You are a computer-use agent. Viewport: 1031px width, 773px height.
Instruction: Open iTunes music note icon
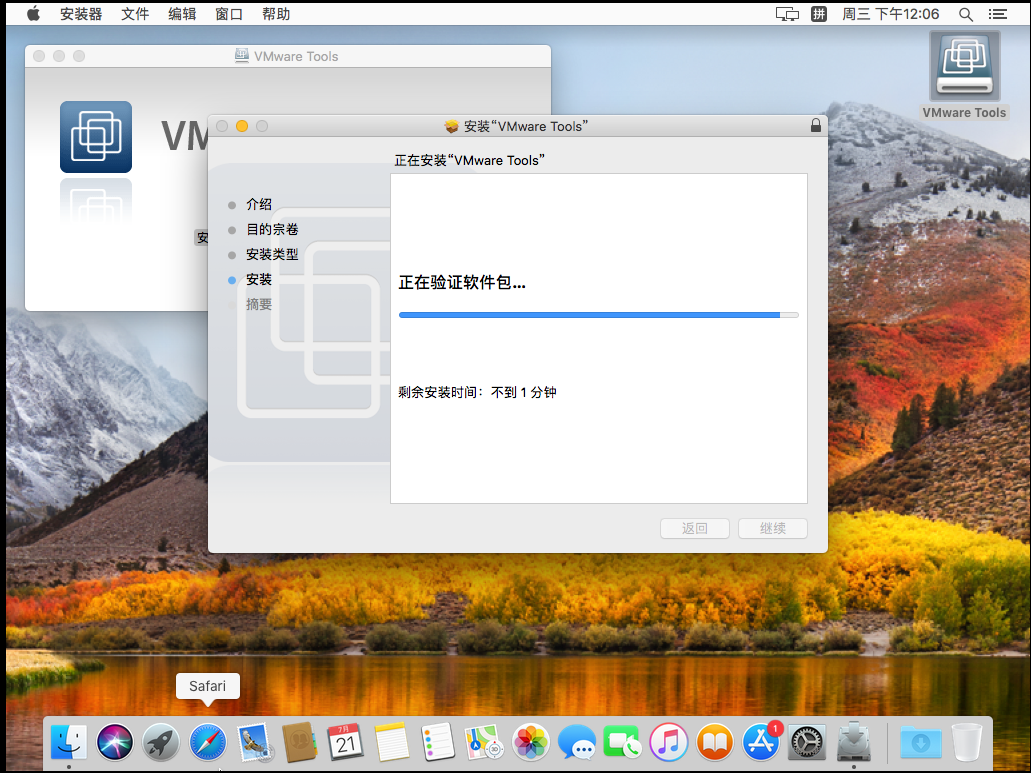click(669, 742)
